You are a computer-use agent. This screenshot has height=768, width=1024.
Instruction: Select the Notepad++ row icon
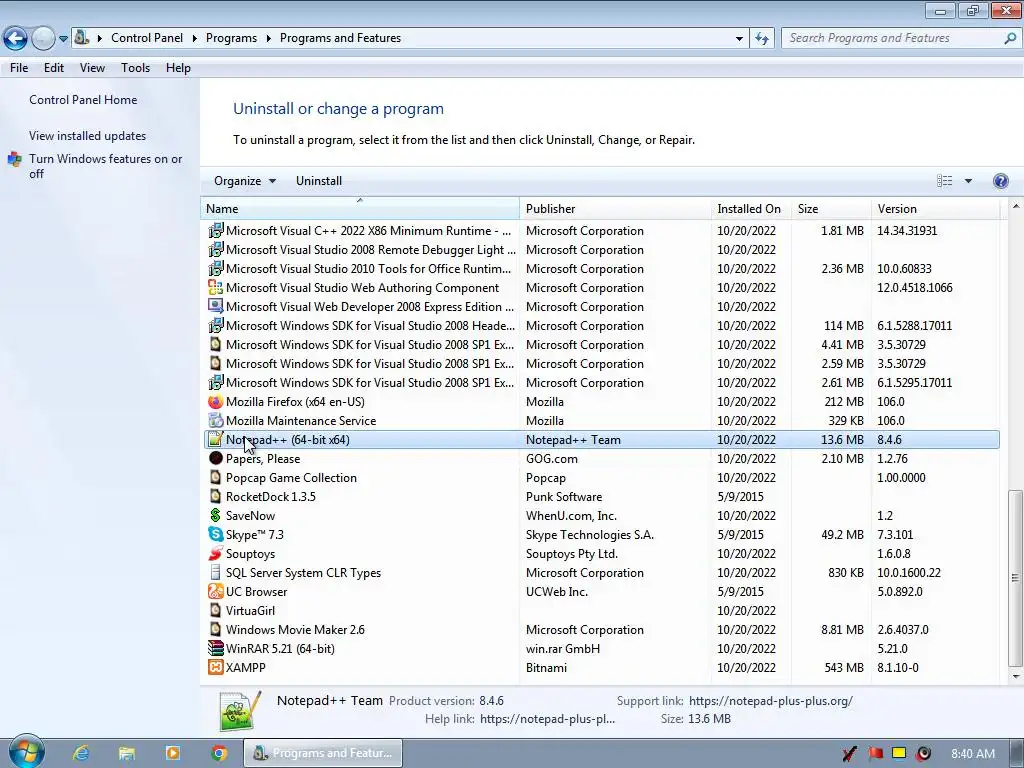[x=215, y=440]
